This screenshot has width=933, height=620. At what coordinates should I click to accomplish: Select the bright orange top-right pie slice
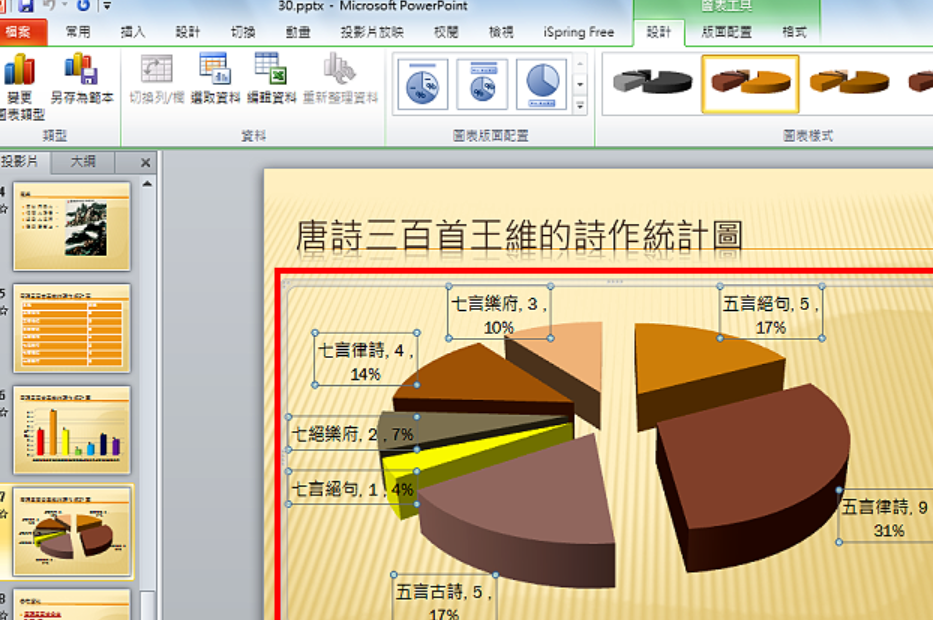coord(696,360)
